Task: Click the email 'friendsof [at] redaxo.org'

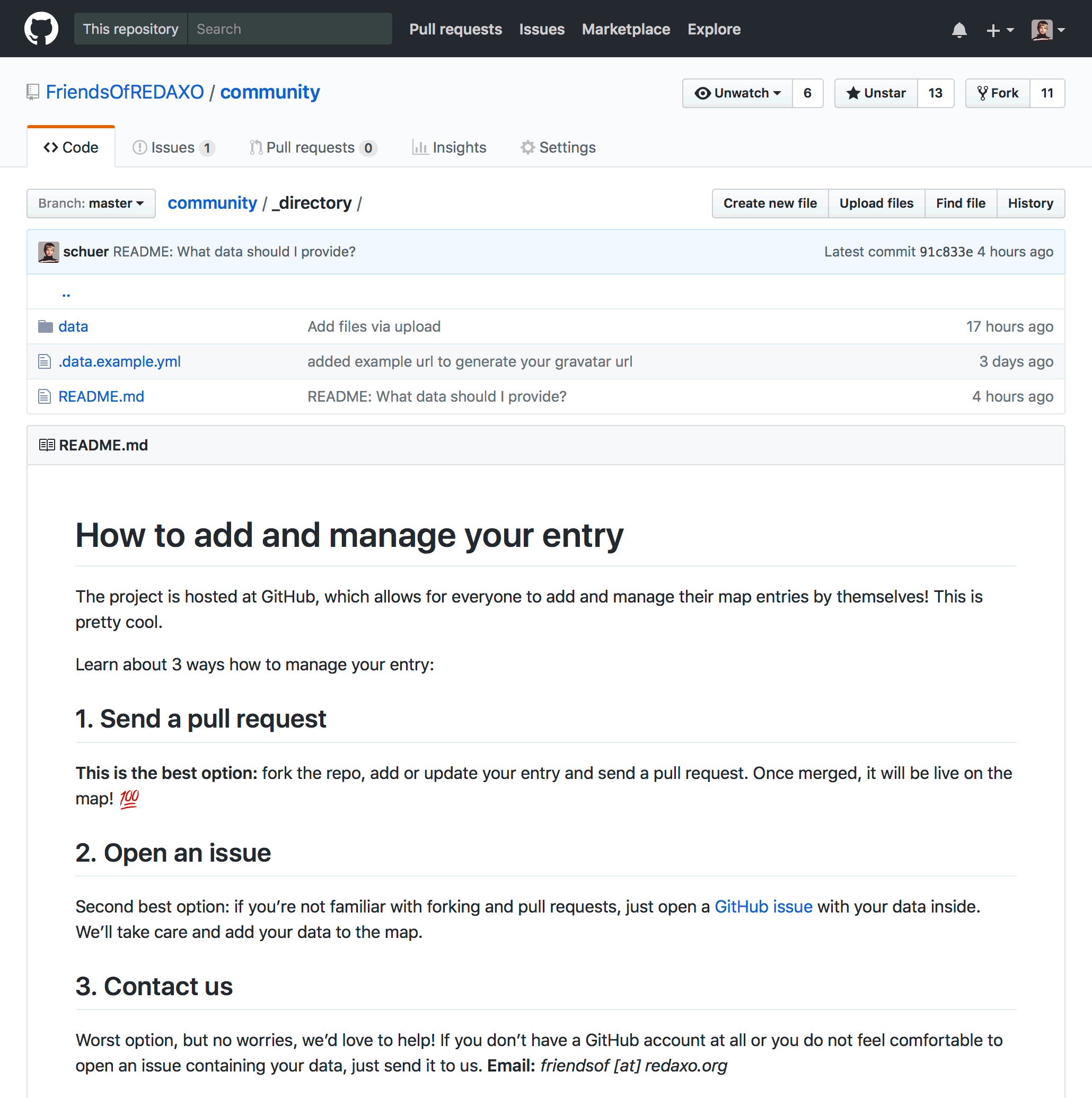Action: [x=633, y=1066]
